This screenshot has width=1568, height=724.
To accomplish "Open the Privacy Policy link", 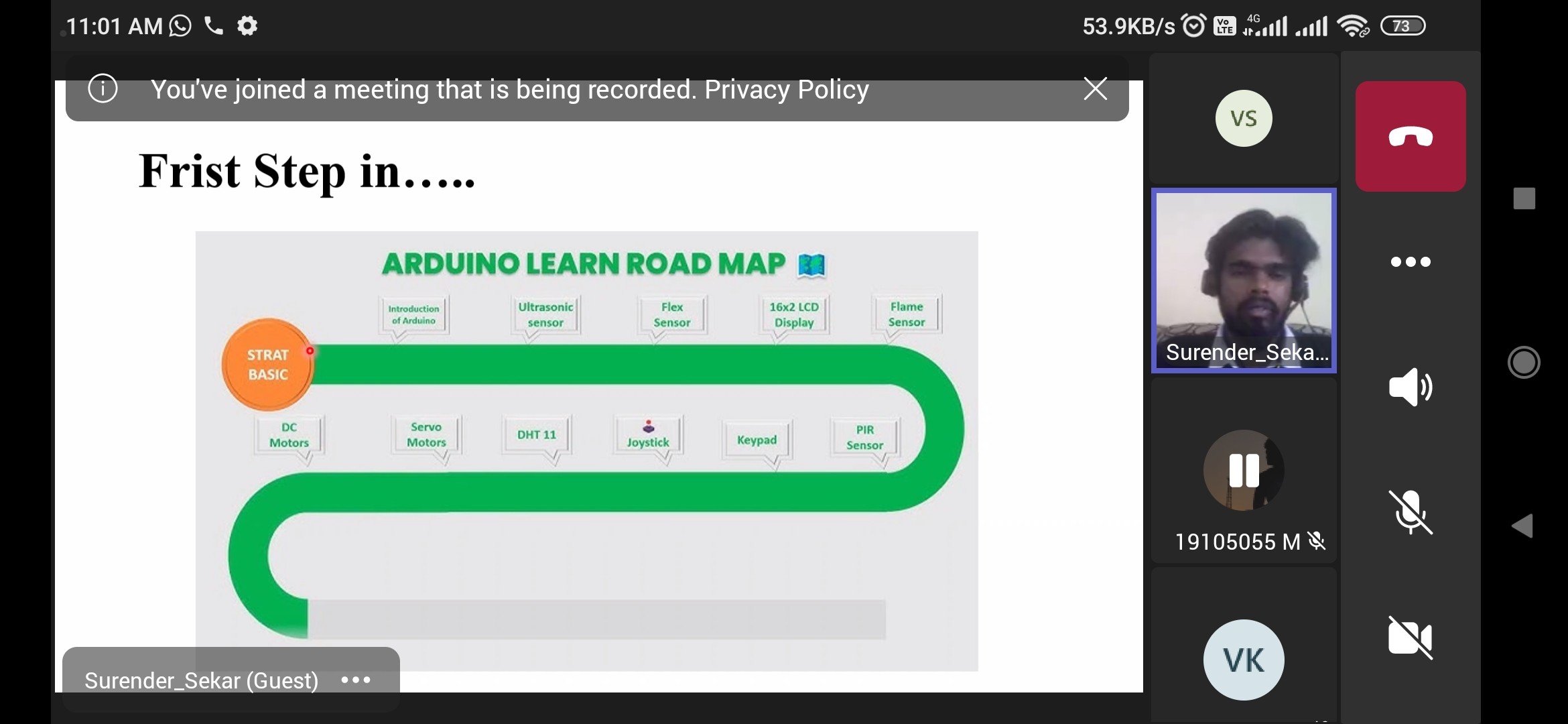I will (x=787, y=90).
